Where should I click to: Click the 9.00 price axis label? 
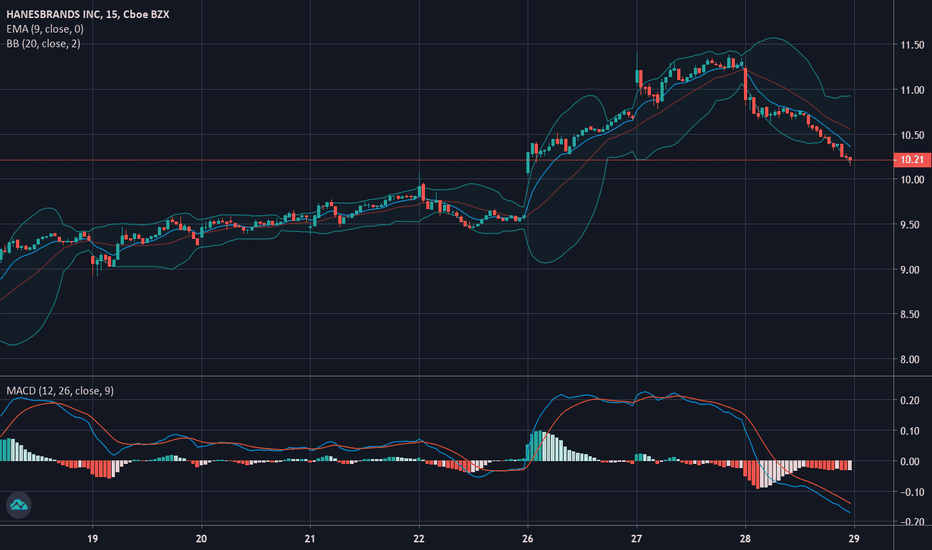pos(912,270)
